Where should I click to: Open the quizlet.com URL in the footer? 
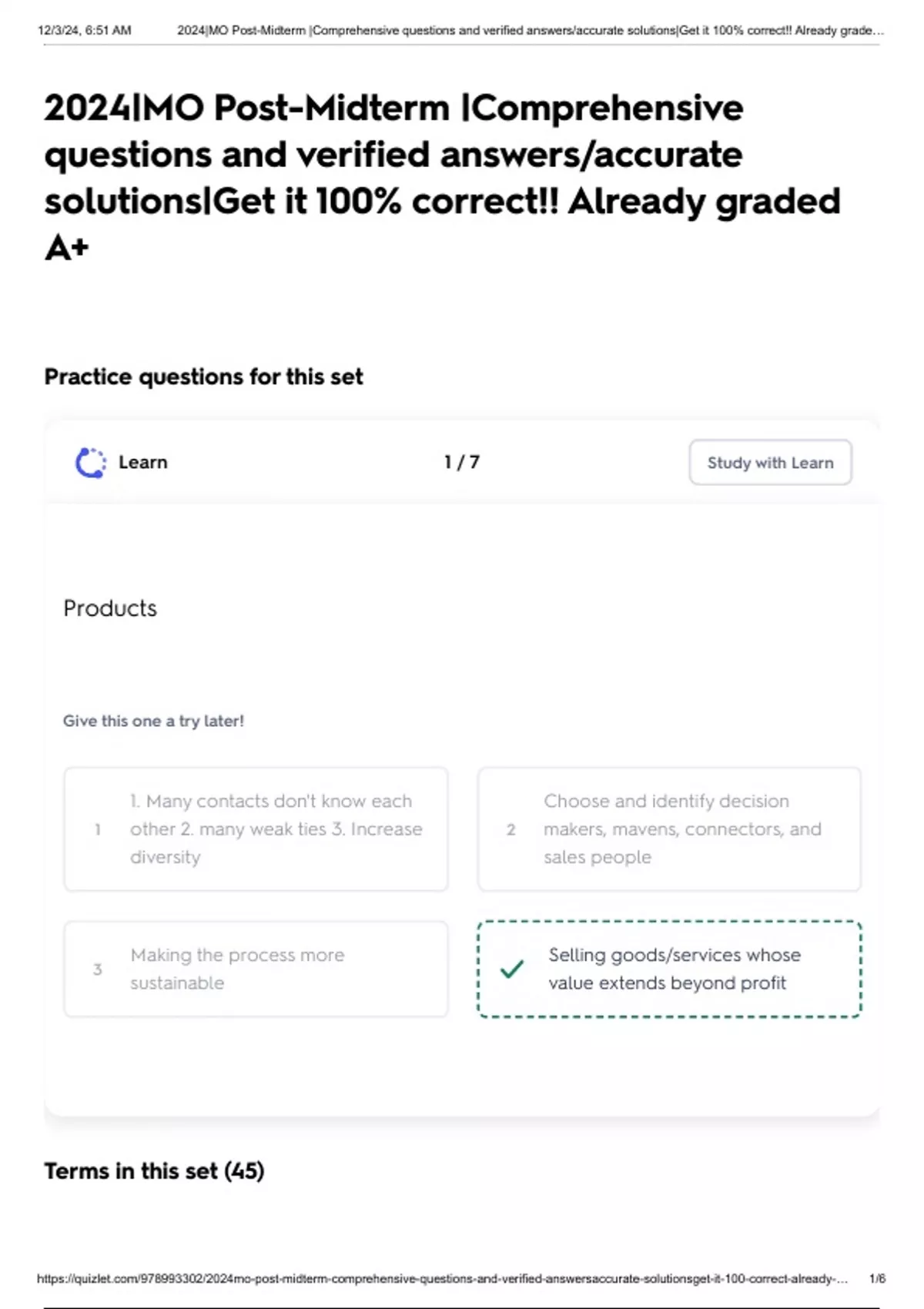(x=442, y=1278)
